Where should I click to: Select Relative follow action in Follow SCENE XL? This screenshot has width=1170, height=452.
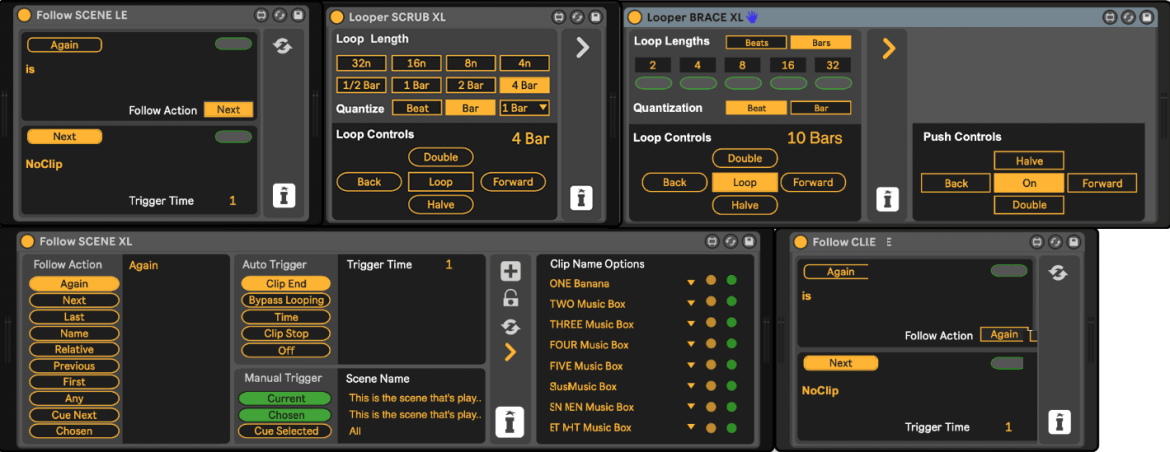(74, 349)
